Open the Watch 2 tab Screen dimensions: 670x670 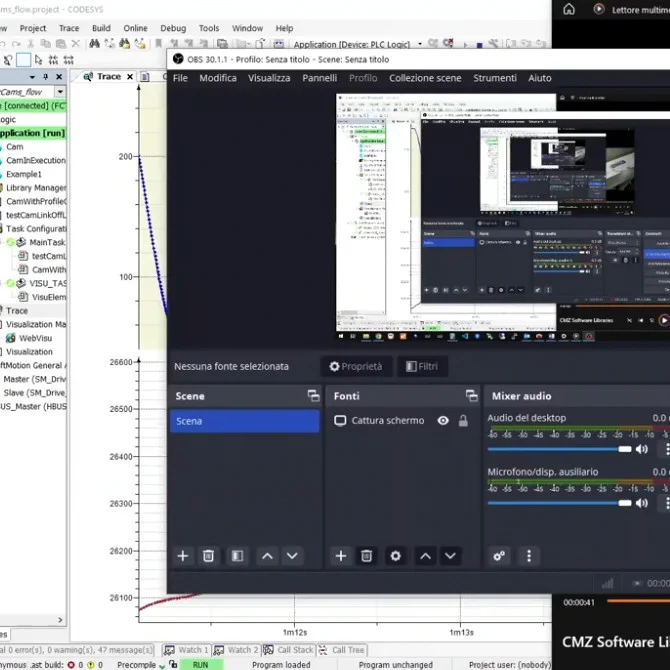pos(236,650)
